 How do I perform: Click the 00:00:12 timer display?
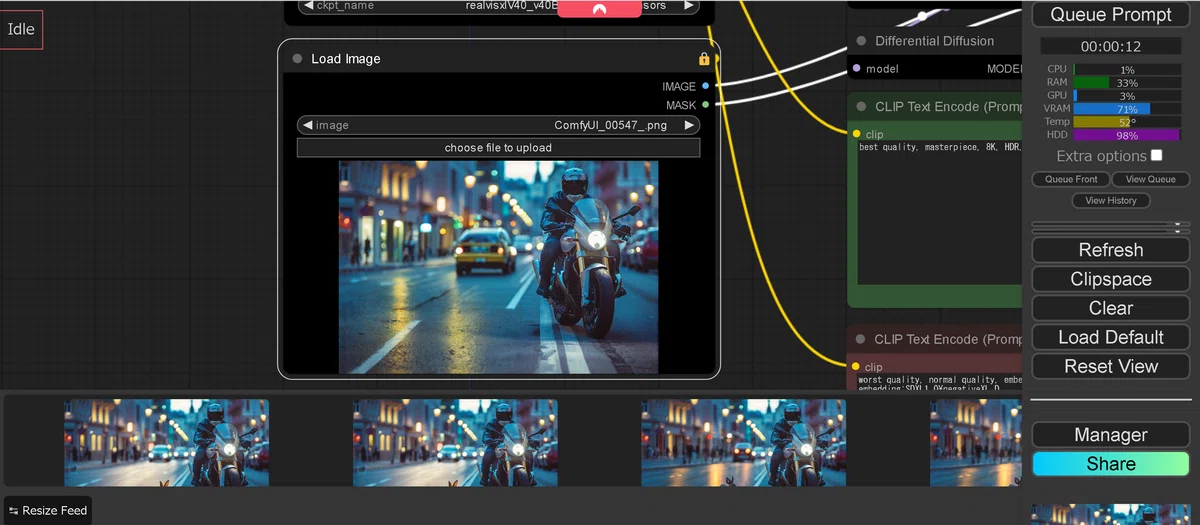1110,46
